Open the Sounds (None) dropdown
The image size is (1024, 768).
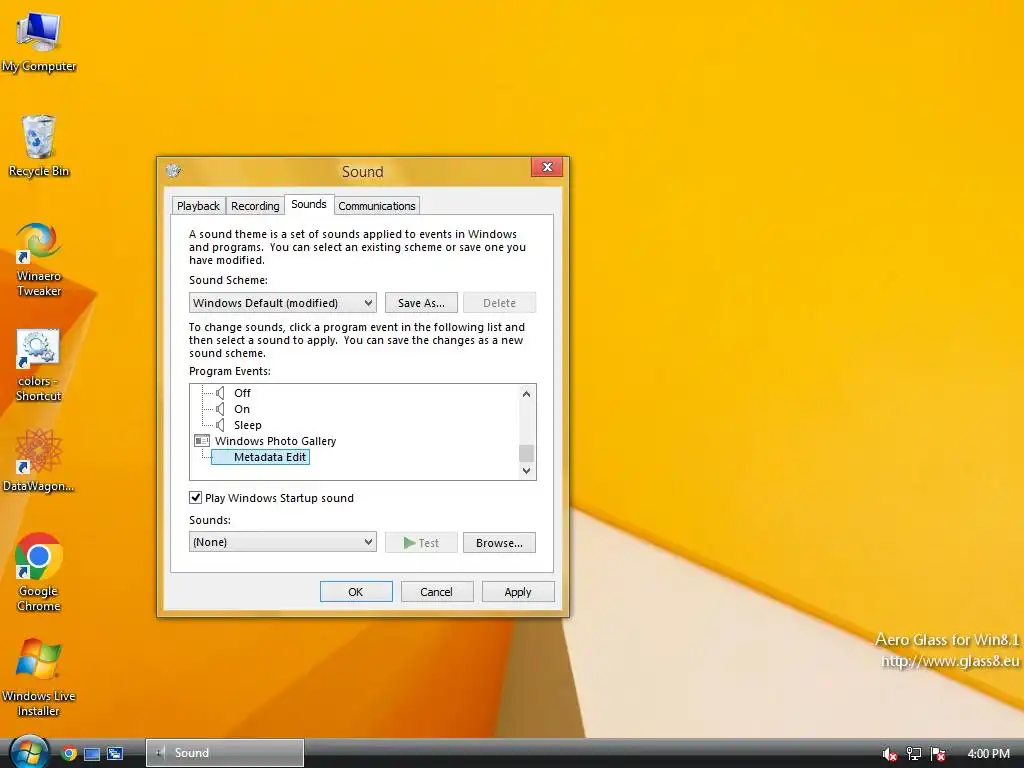click(x=283, y=542)
